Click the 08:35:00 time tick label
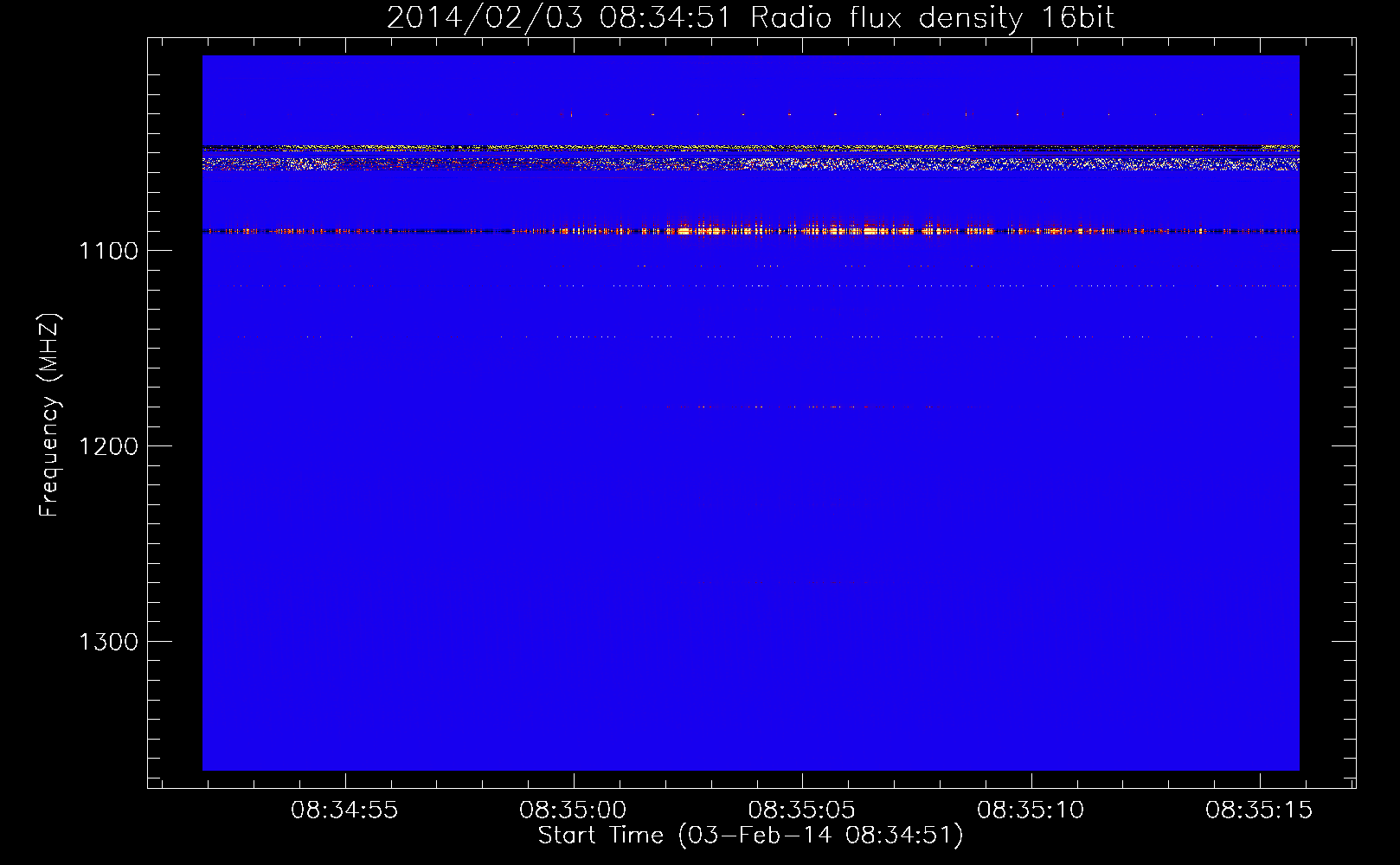This screenshot has height=865, width=1400. point(573,811)
